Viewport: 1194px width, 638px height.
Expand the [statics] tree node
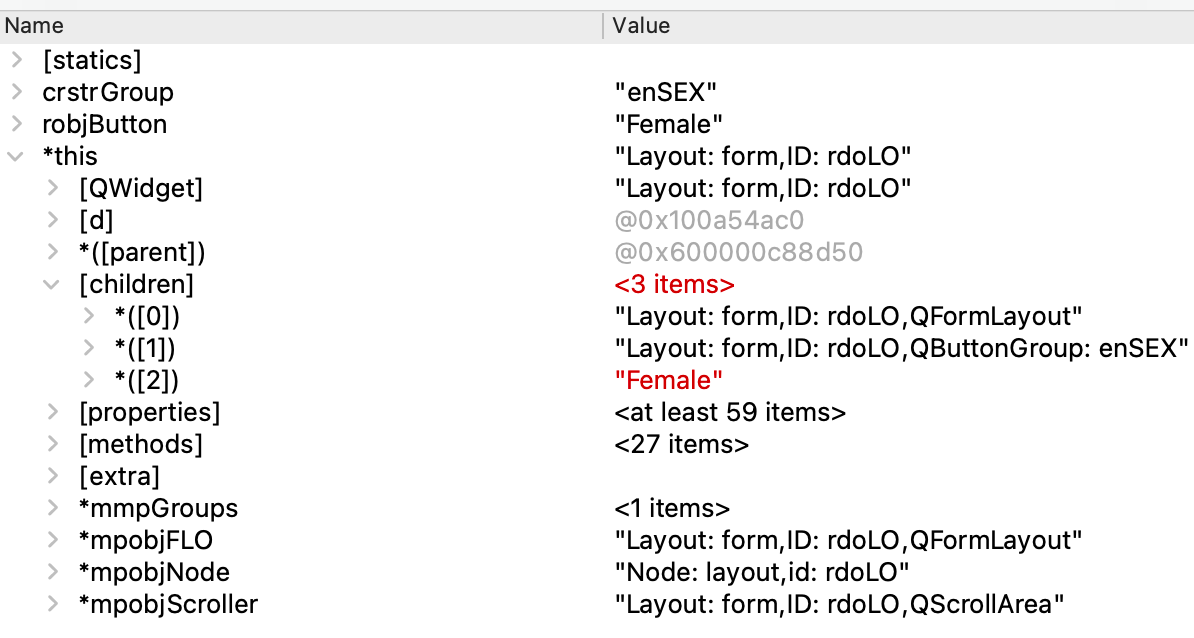pyautogui.click(x=16, y=60)
